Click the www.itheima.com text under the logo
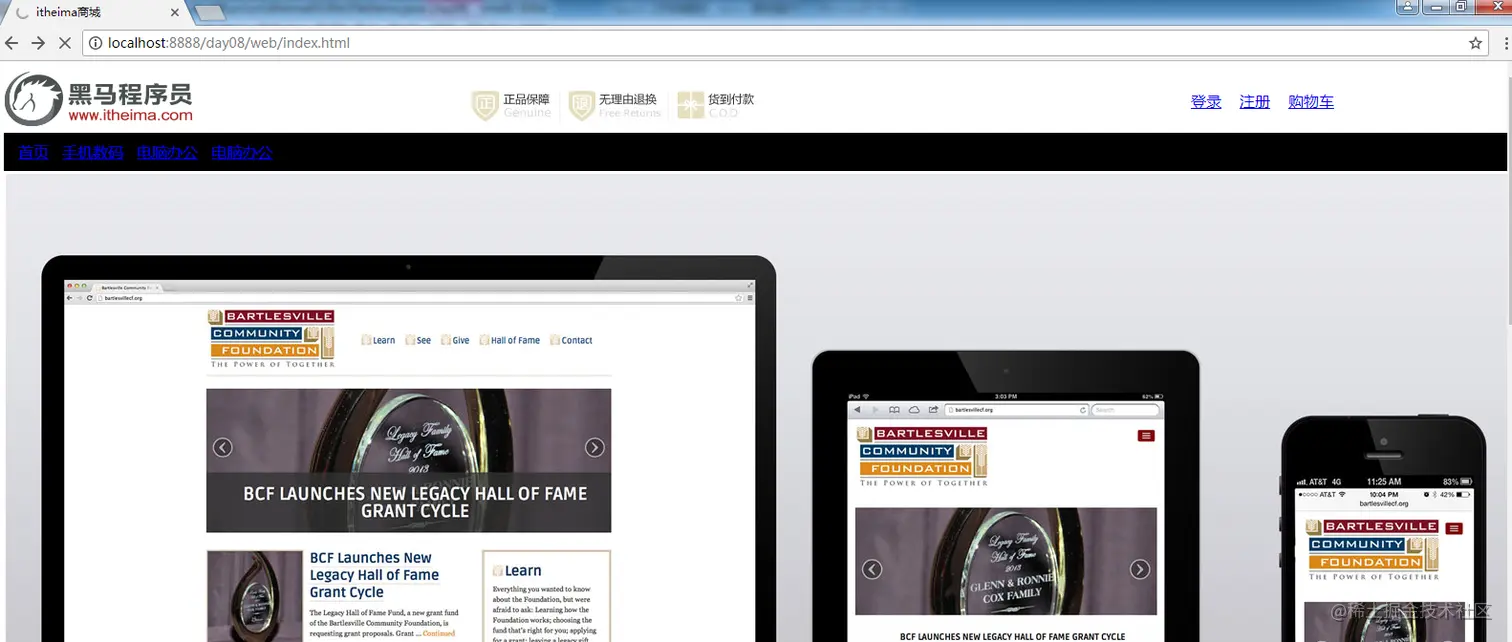The width and height of the screenshot is (1512, 642). [x=130, y=115]
